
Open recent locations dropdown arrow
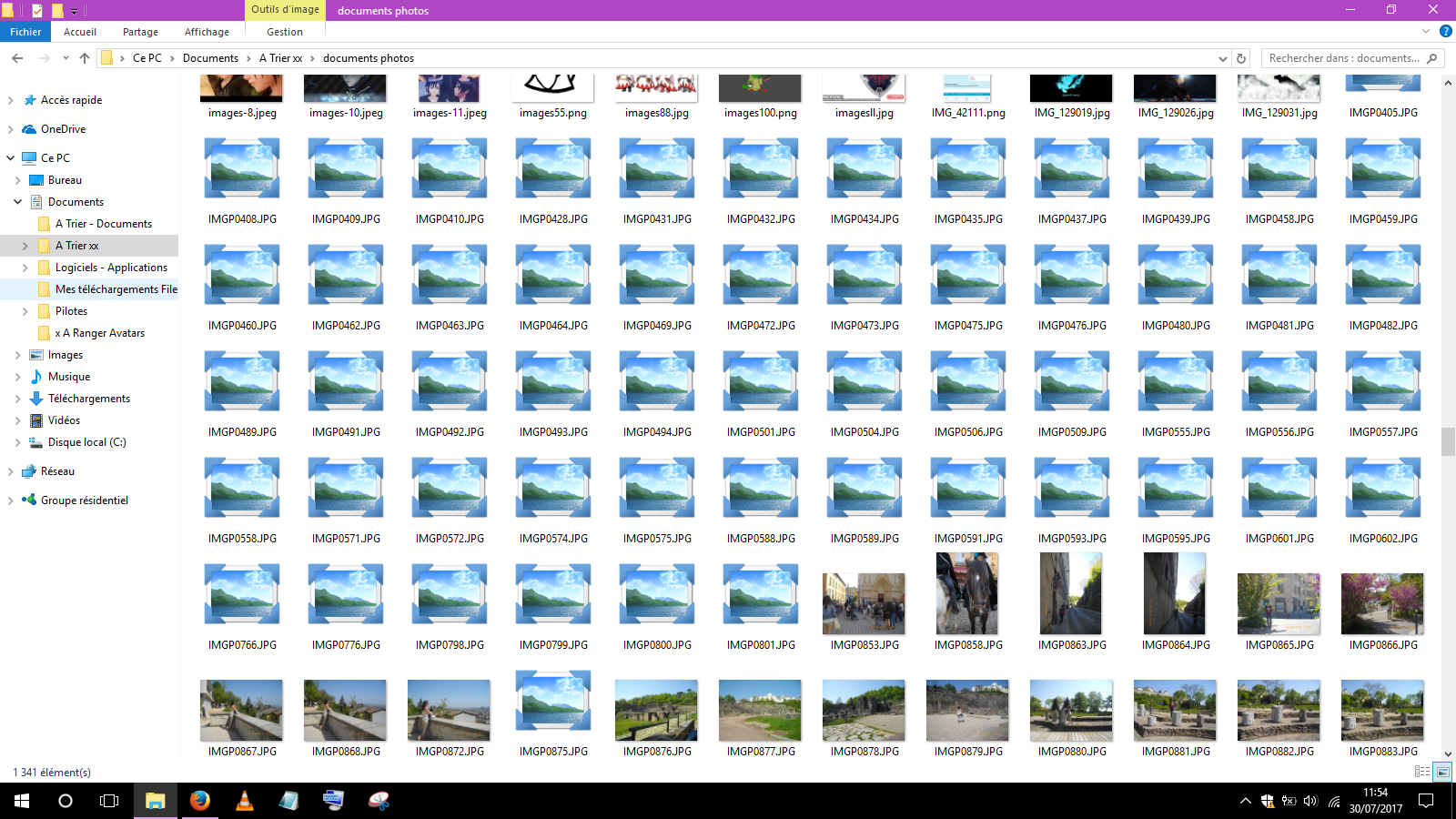pos(66,58)
